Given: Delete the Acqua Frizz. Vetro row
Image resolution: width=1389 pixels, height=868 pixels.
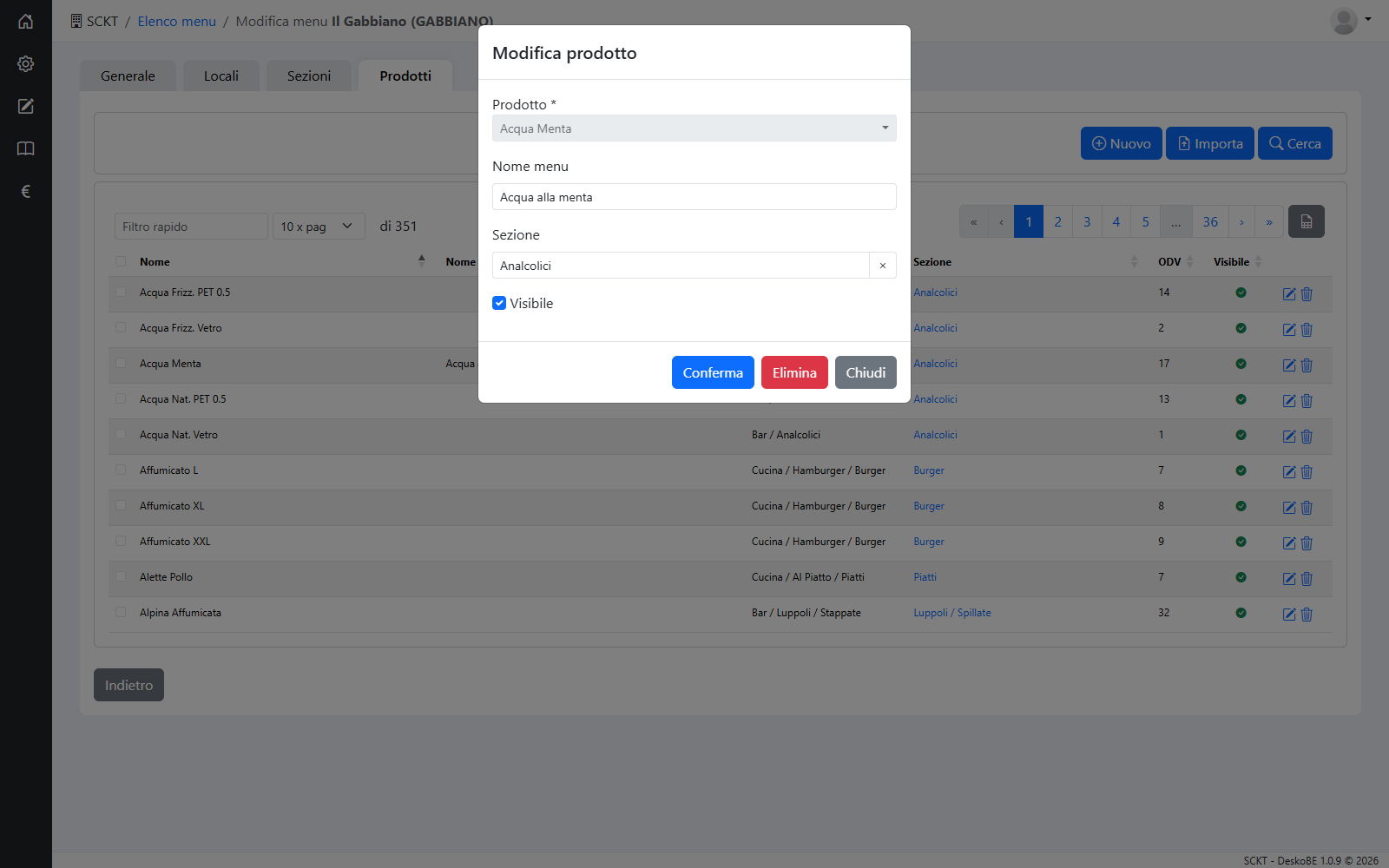Looking at the screenshot, I should point(1307,330).
